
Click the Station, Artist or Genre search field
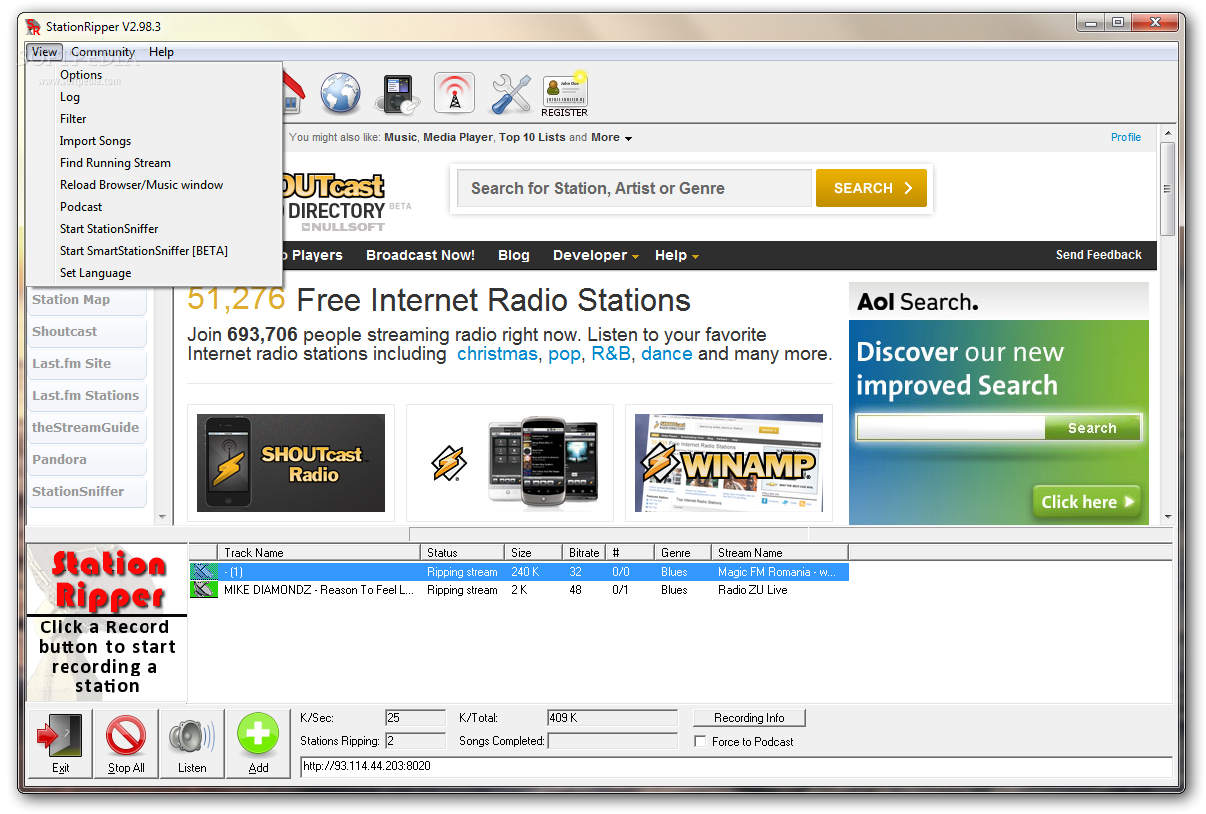click(635, 188)
